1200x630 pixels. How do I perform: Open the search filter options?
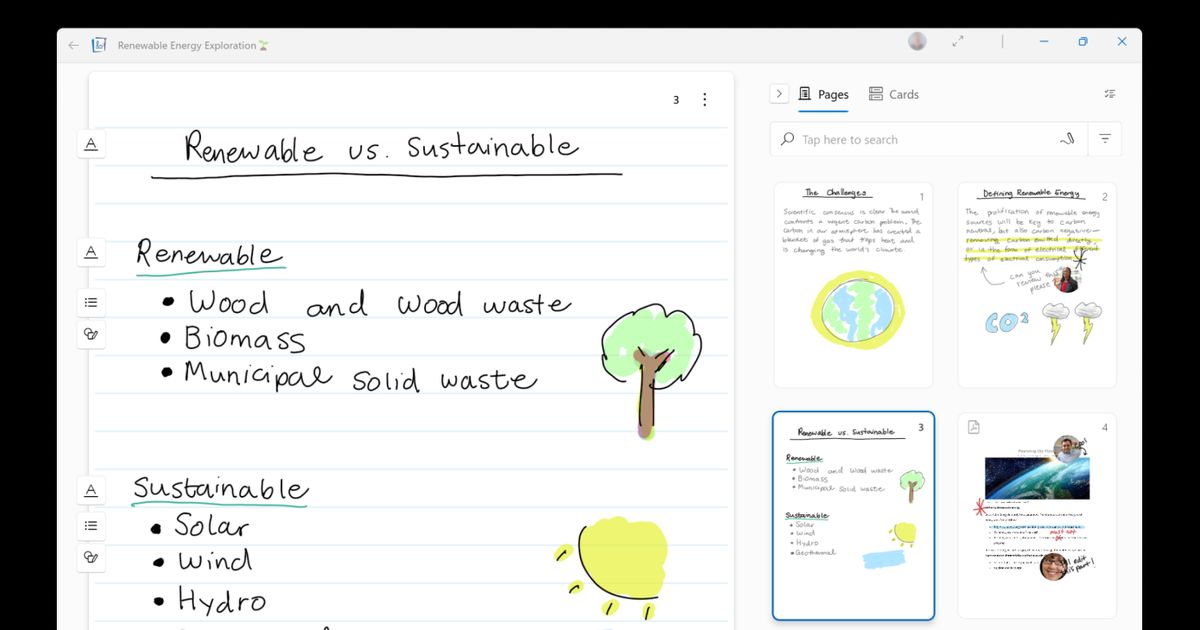pyautogui.click(x=1105, y=139)
